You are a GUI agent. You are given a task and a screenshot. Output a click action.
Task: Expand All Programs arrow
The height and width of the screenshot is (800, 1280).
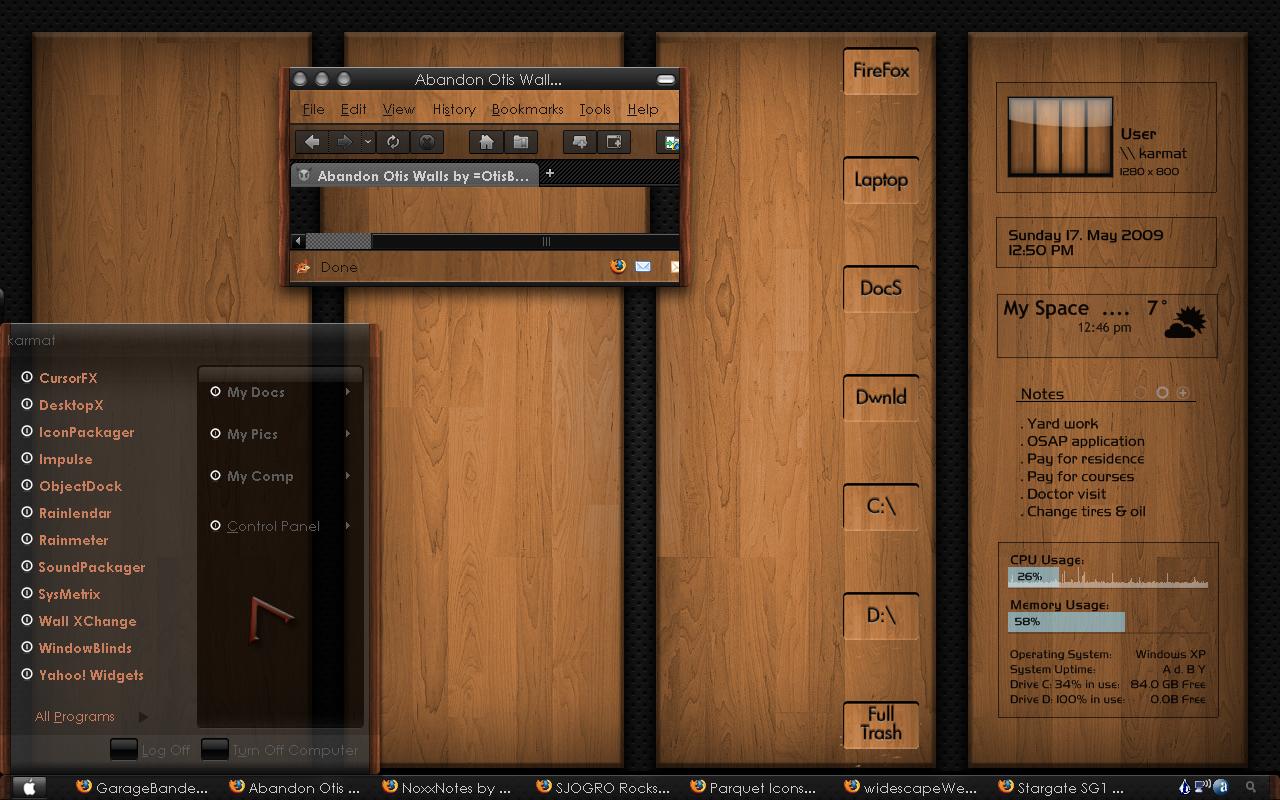tap(143, 716)
